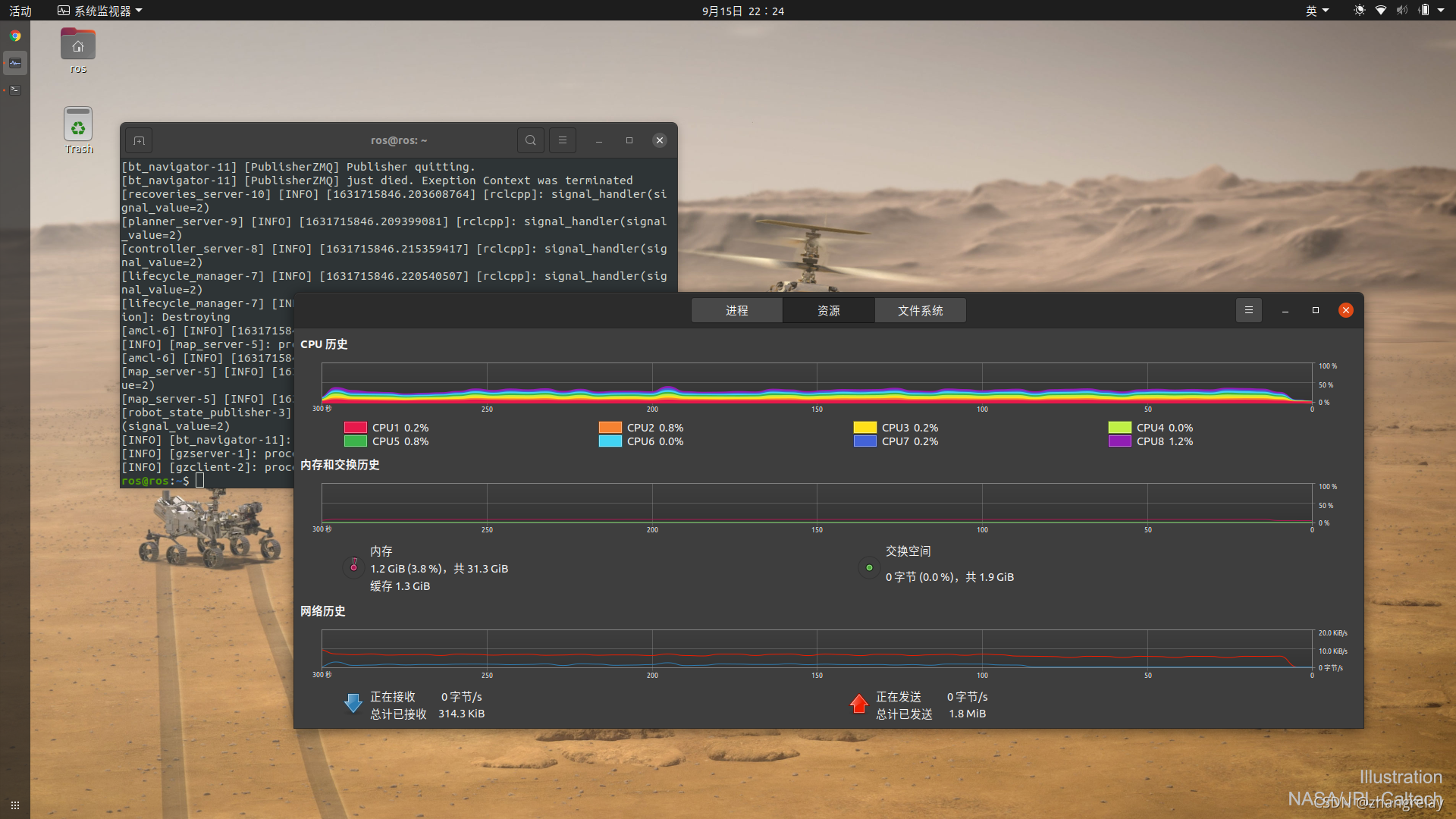This screenshot has width=1456, height=819.
Task: Open the Trash desktop icon
Action: [78, 125]
